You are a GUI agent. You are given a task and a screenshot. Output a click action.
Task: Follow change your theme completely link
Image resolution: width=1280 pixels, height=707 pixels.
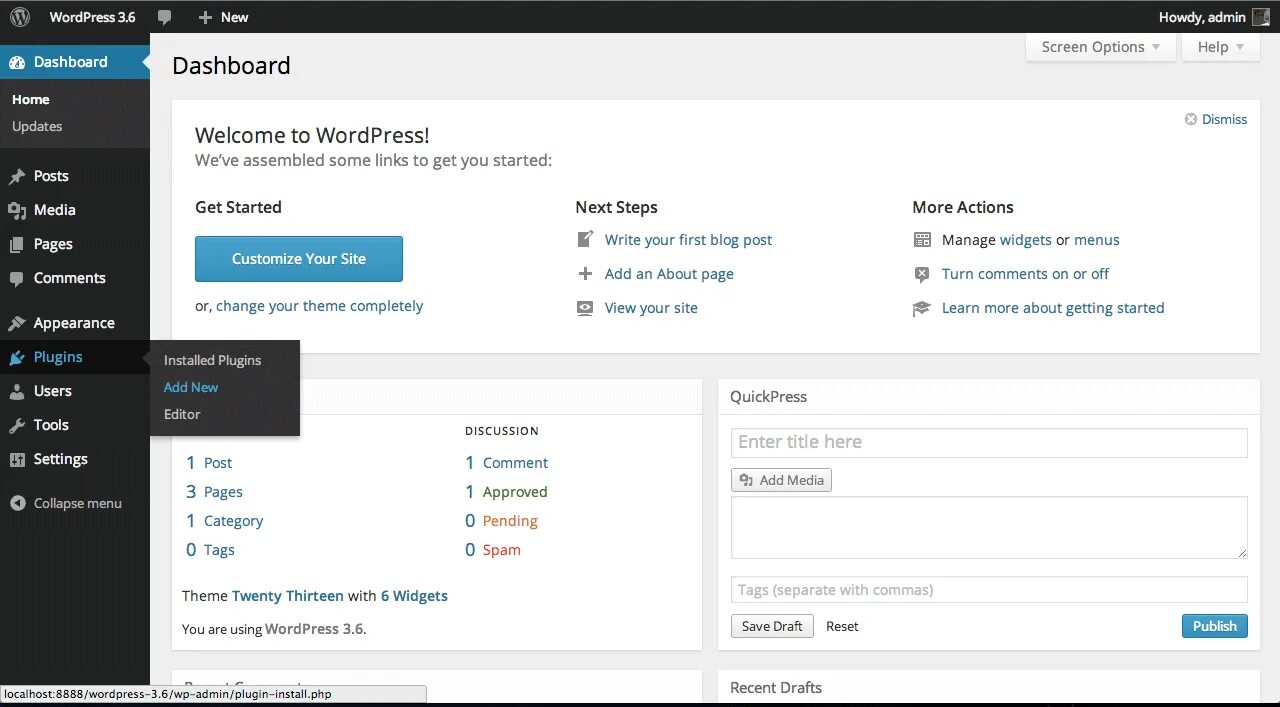click(x=319, y=306)
